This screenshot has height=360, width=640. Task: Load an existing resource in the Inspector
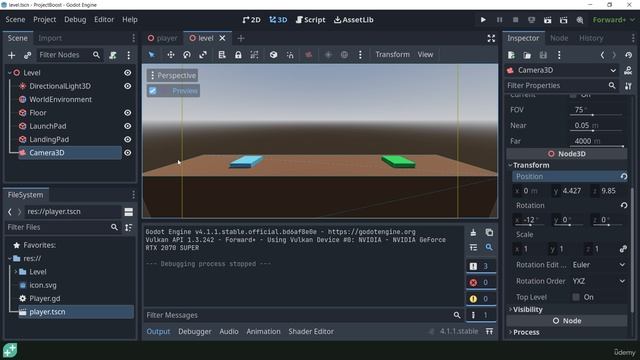(527, 55)
